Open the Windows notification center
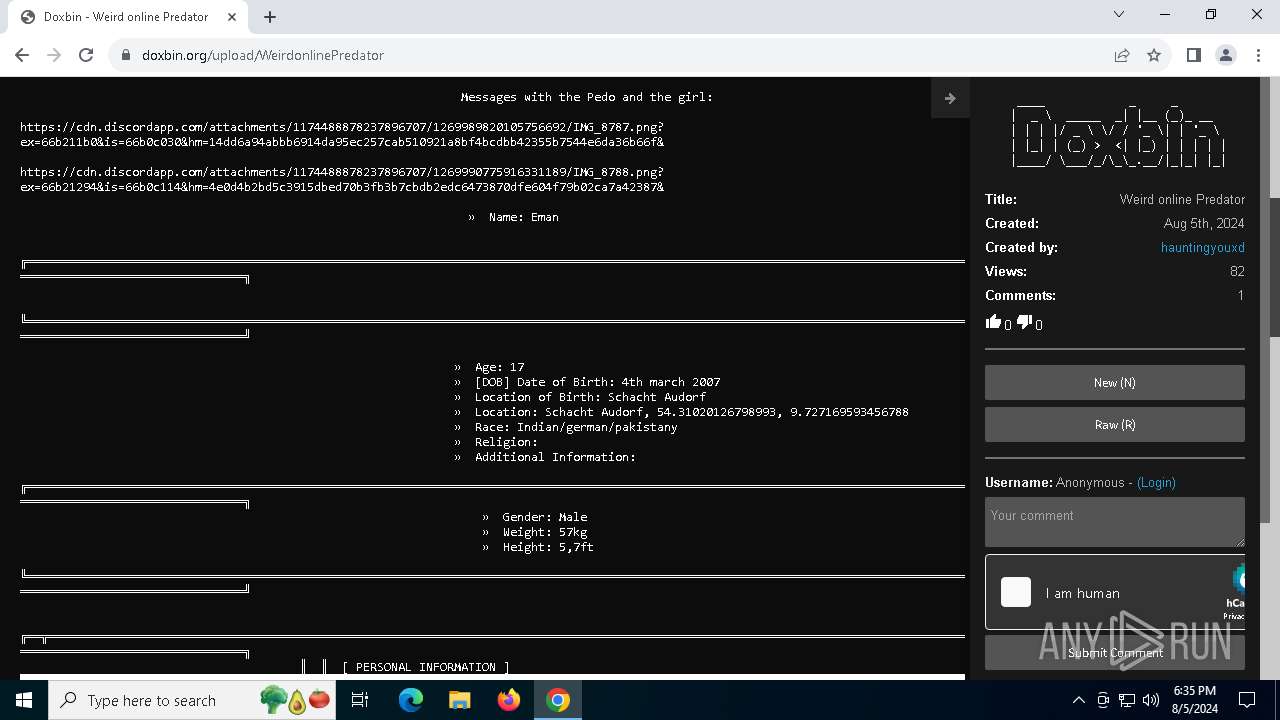The height and width of the screenshot is (720, 1280). 1247,700
